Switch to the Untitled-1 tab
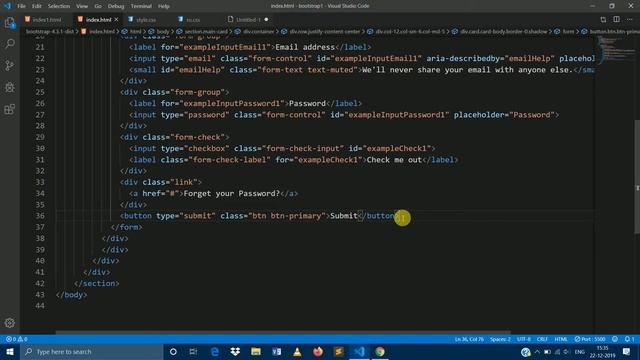Screen dimensions: 640x360 tap(248, 20)
